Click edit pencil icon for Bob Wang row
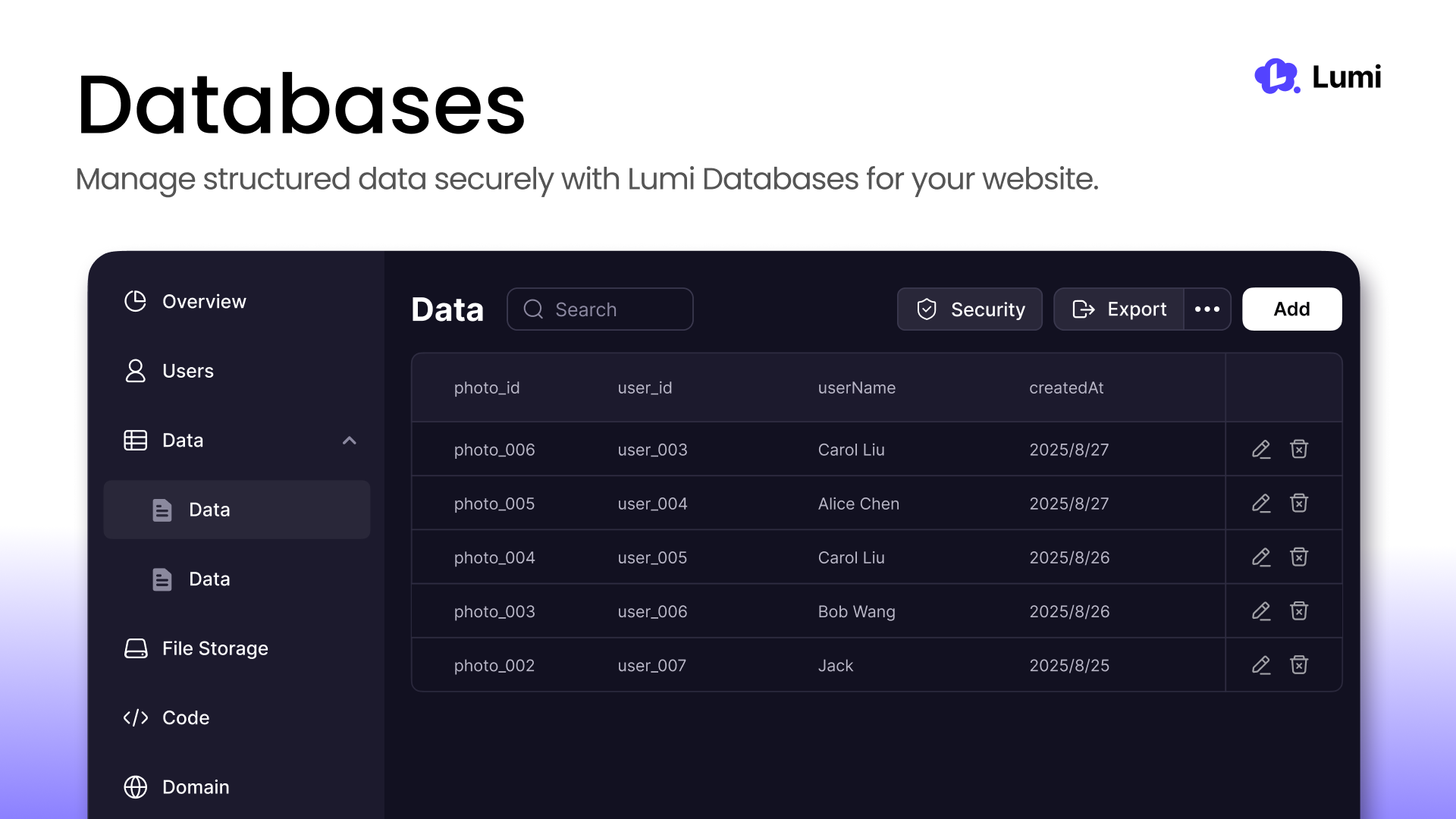The image size is (1456, 819). tap(1260, 611)
